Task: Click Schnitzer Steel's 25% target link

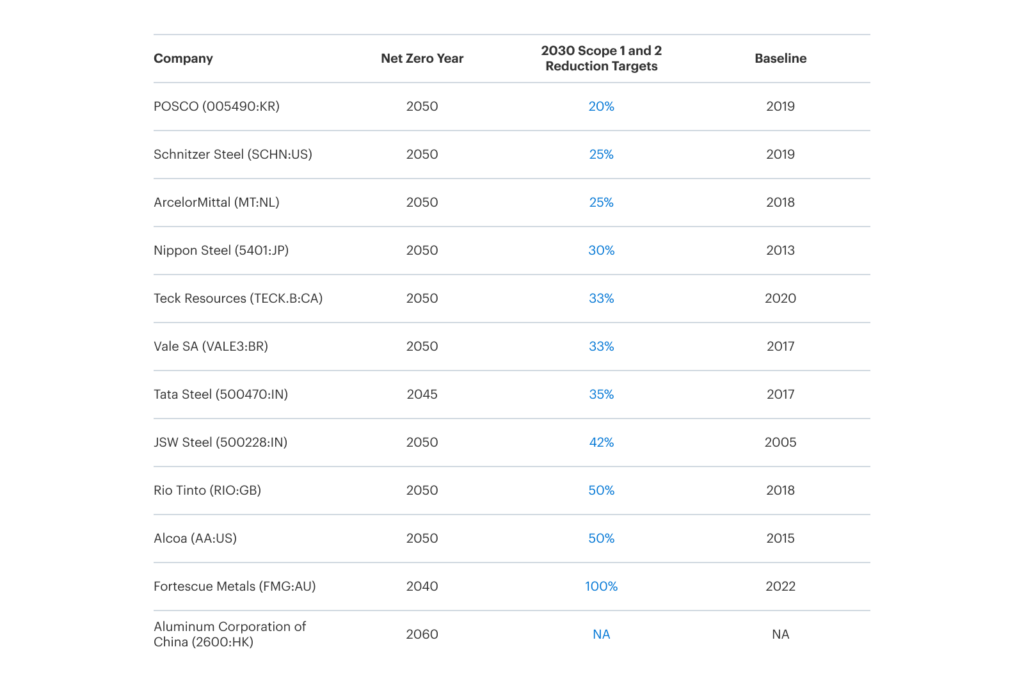Action: coord(601,154)
